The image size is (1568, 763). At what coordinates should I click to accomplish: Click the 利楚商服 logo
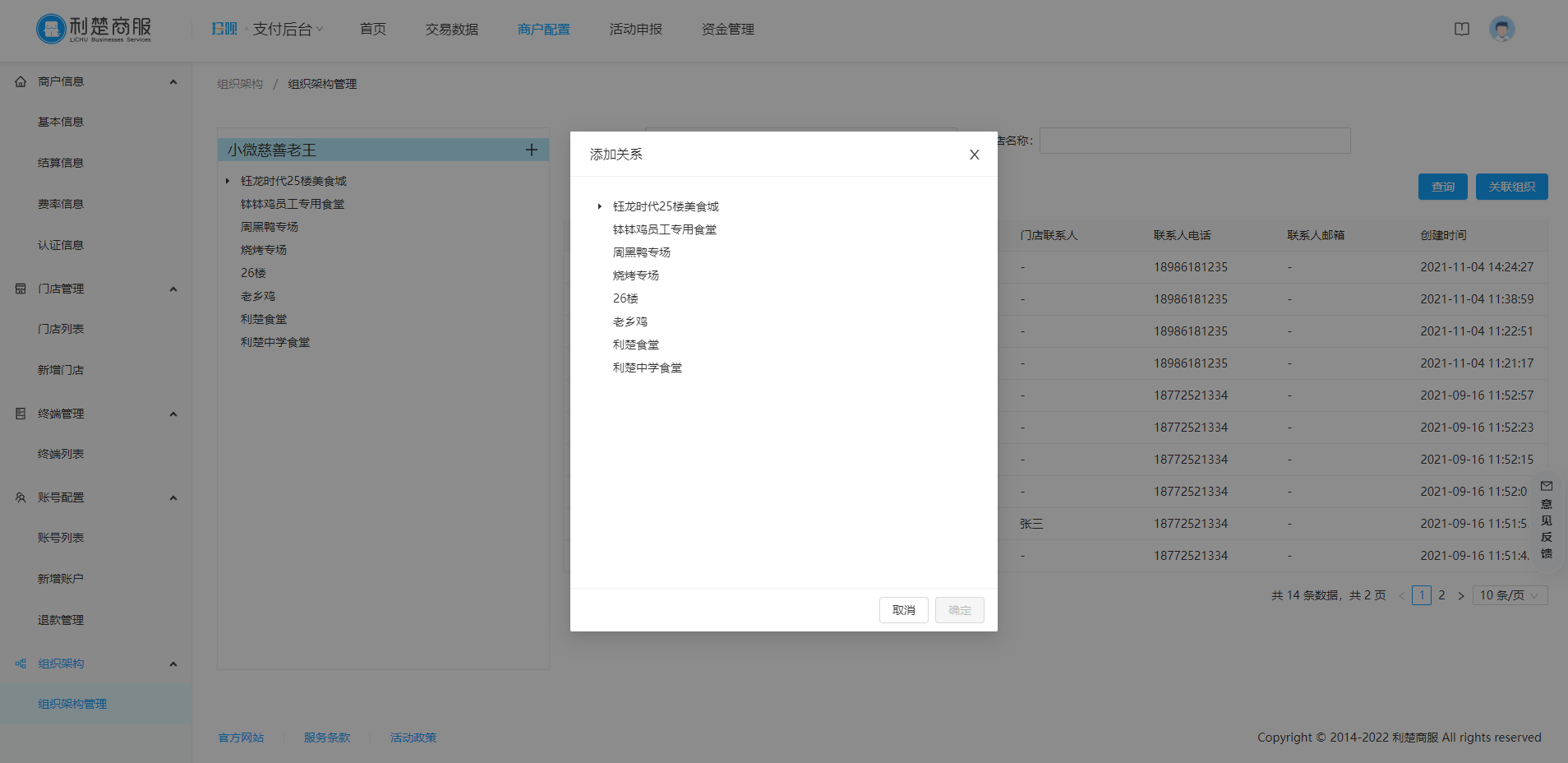click(x=94, y=29)
